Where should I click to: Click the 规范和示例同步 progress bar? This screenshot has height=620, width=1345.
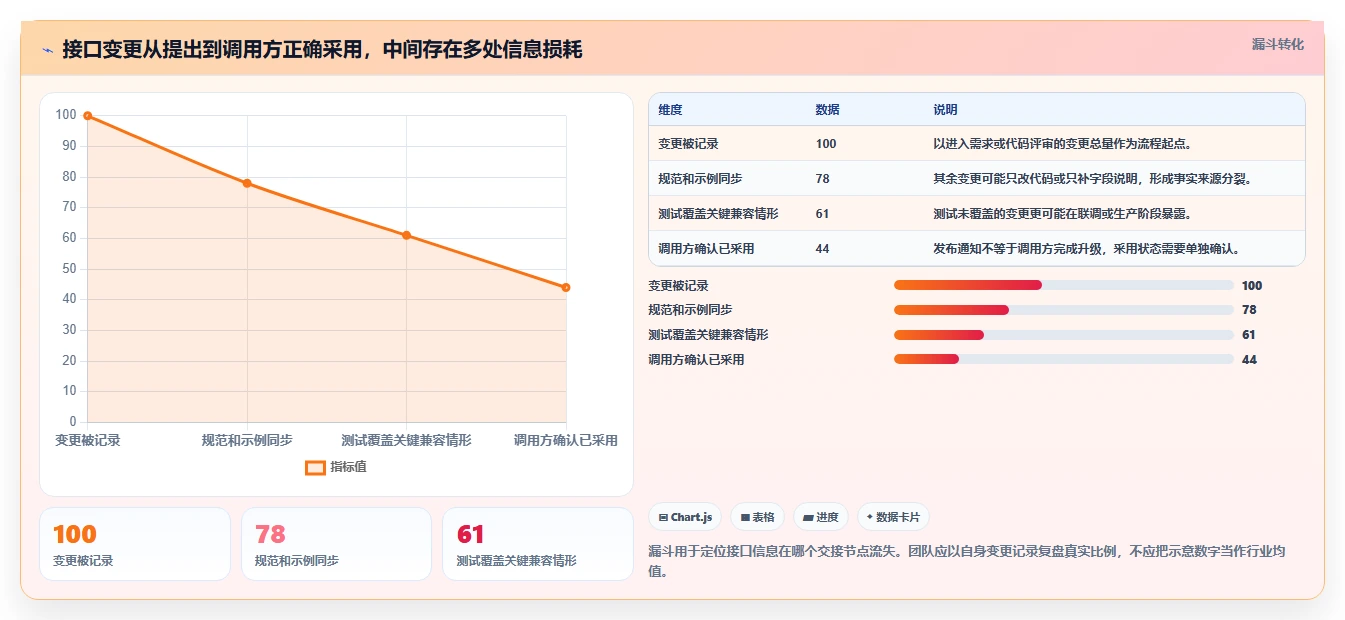click(x=1063, y=310)
